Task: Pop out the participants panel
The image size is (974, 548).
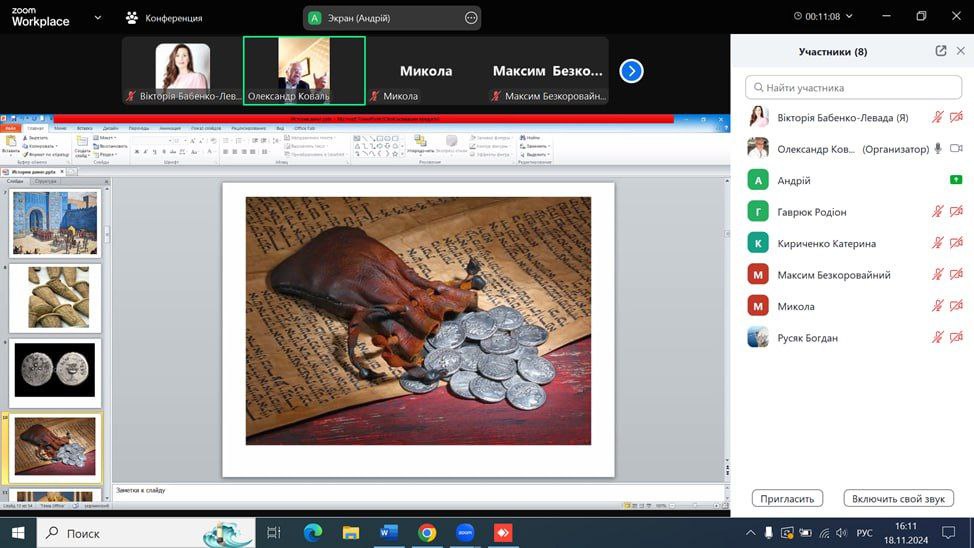Action: click(940, 51)
